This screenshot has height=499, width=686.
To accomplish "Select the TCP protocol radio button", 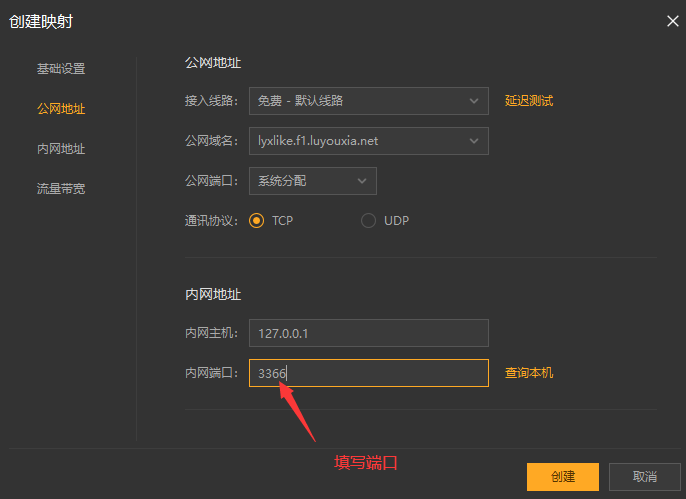I will pyautogui.click(x=256, y=220).
